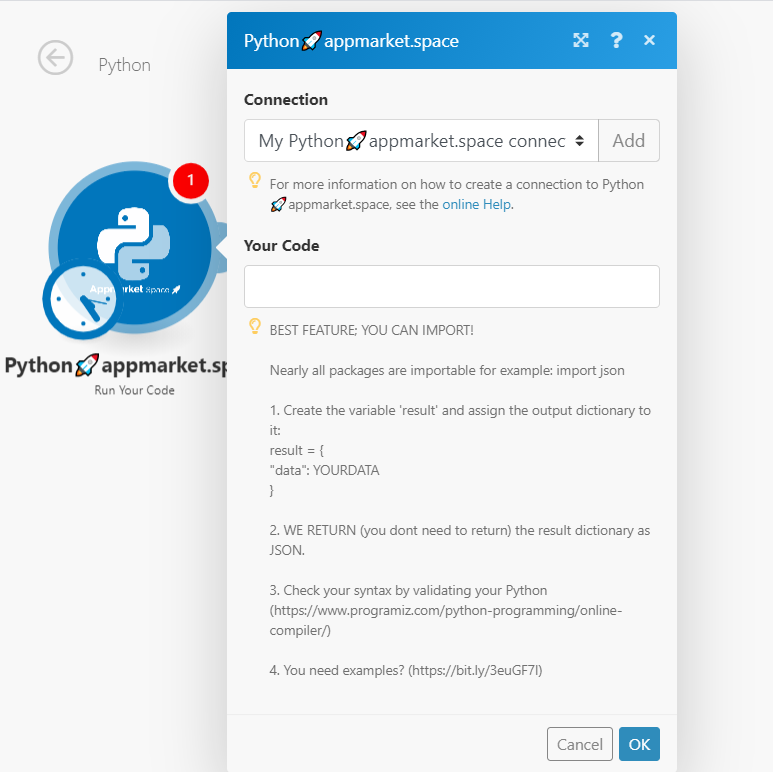Click the scenario name "Python" at the top
This screenshot has width=773, height=772.
124,65
